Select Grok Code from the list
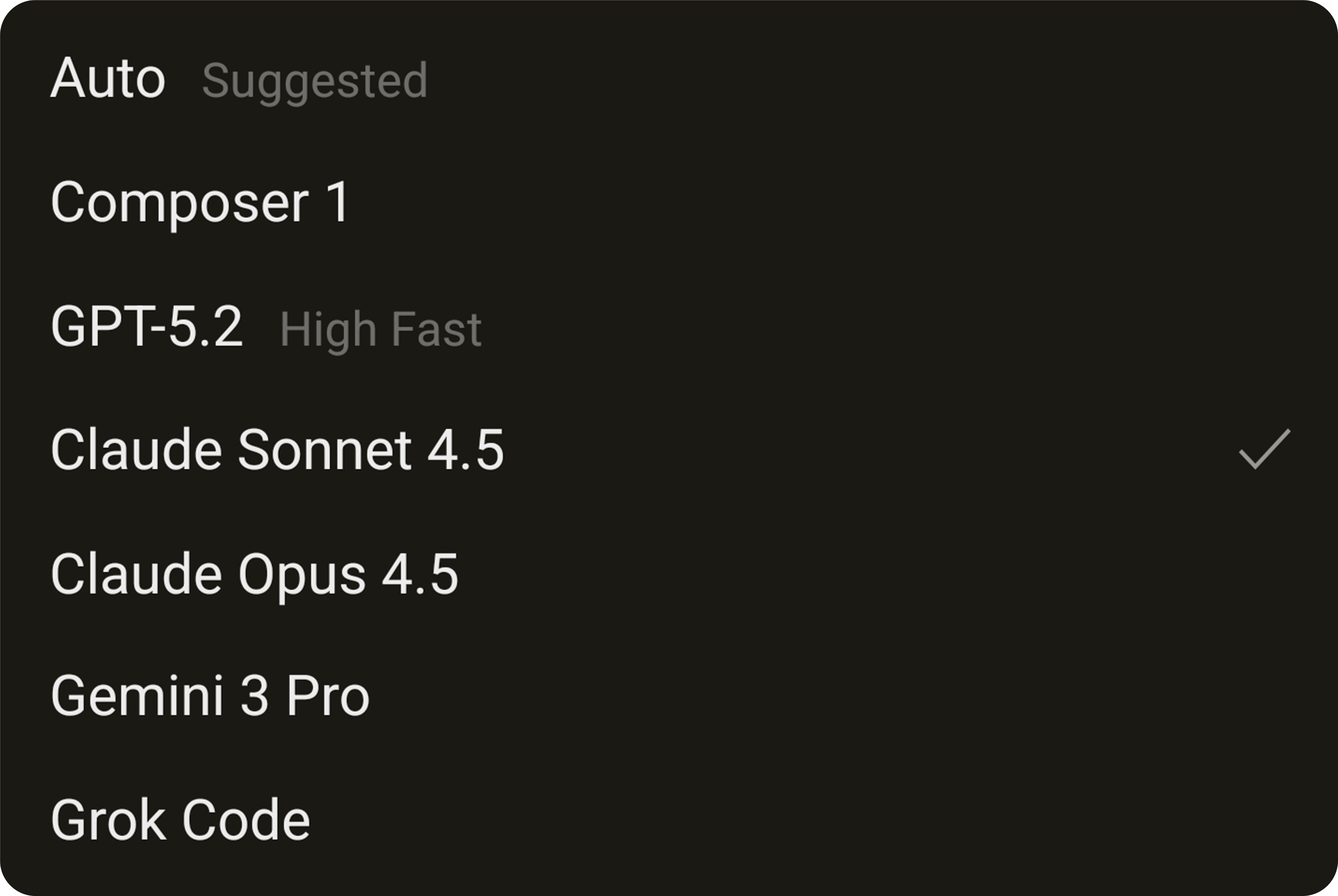Viewport: 1338px width, 896px height. (180, 820)
